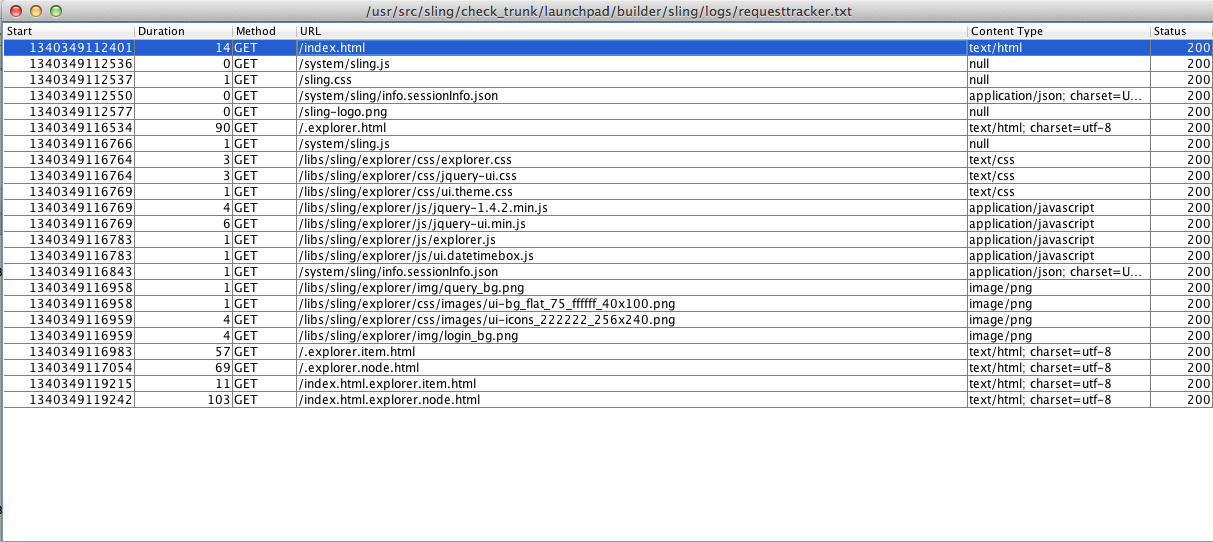Select the ui.datetimebox.js request row

(x=630, y=255)
